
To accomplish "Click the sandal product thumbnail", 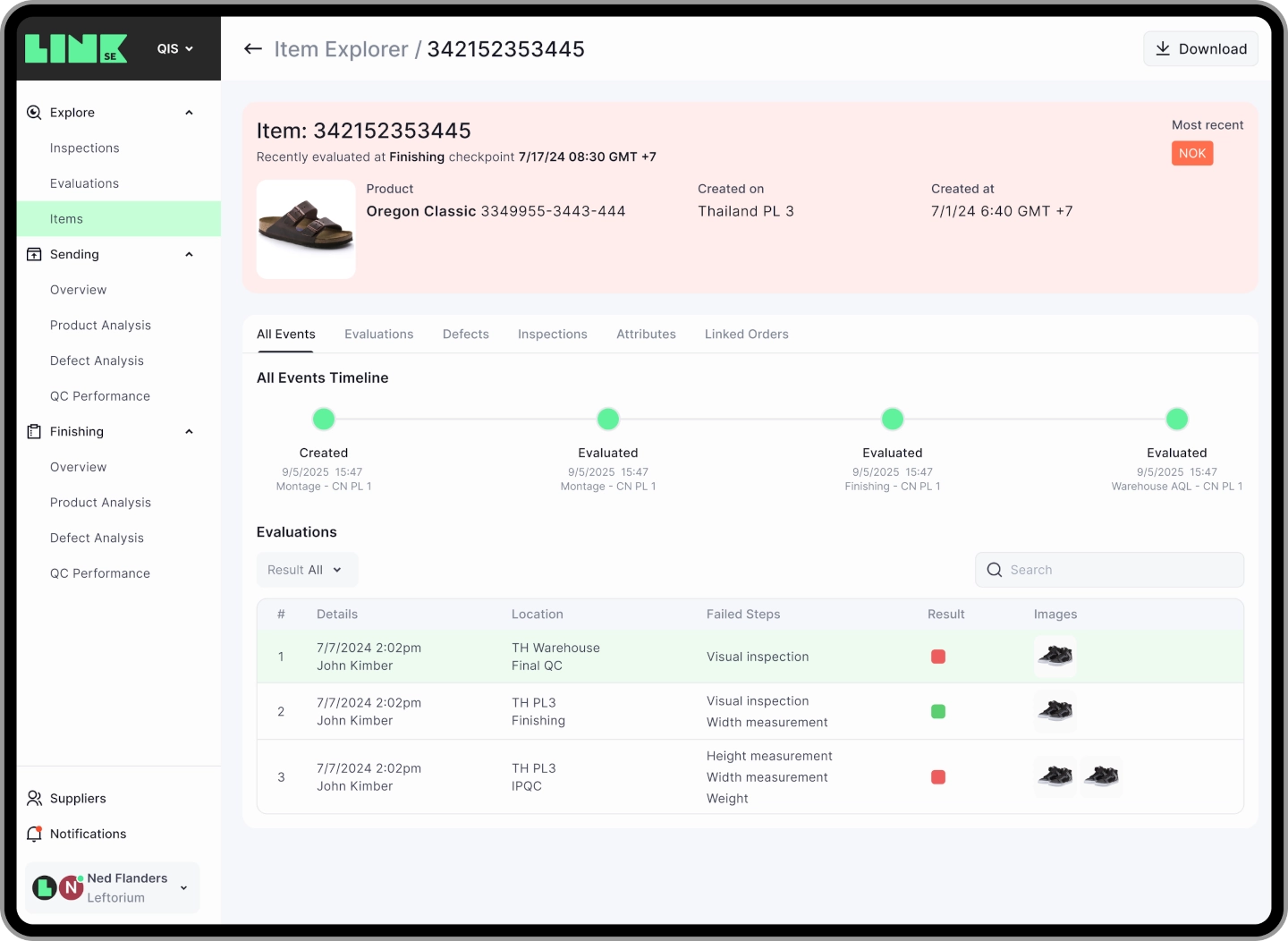I will click(x=306, y=229).
